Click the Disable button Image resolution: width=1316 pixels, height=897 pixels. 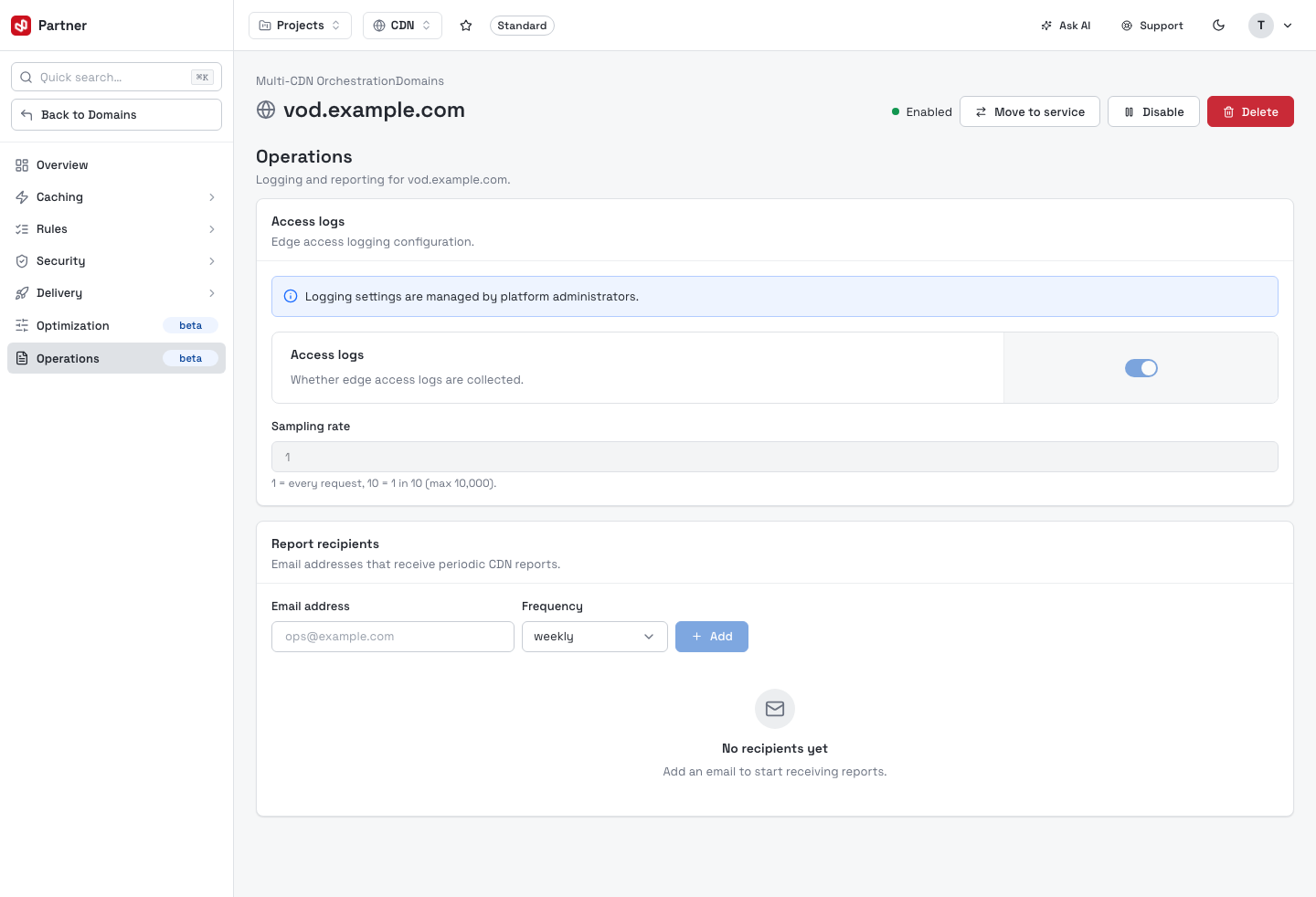point(1153,111)
